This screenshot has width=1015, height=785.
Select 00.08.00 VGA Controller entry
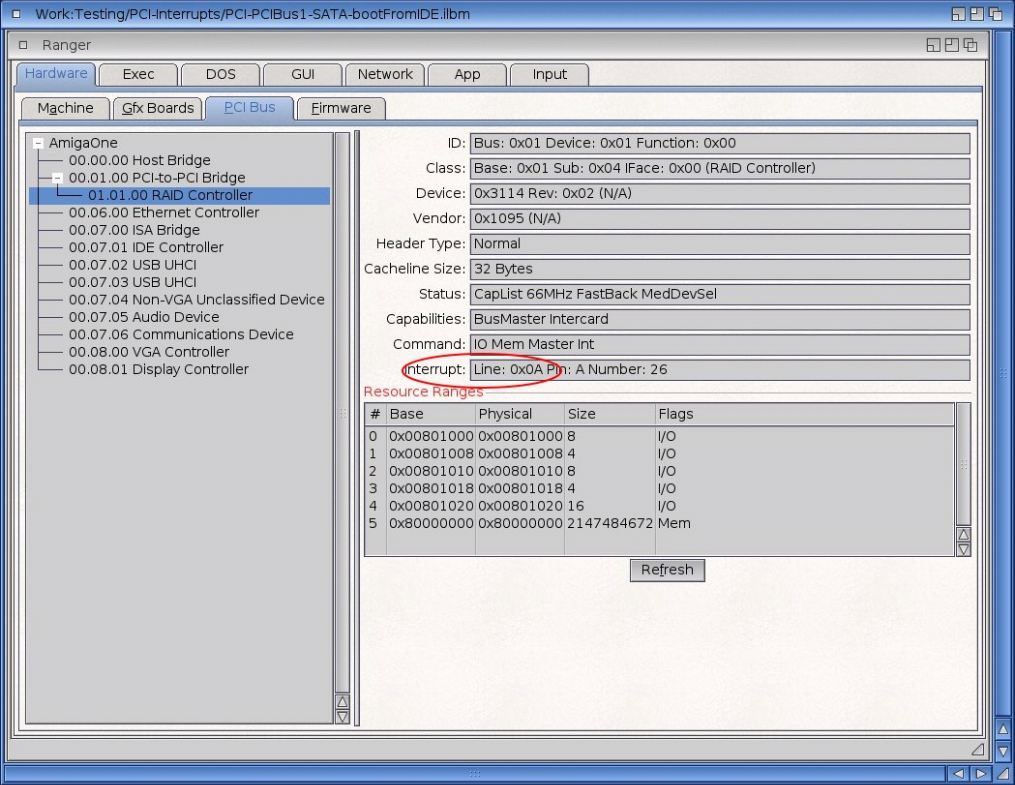(150, 352)
